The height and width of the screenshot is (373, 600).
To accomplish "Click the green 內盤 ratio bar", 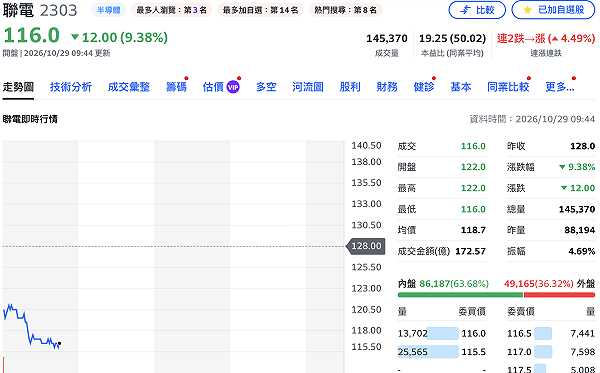I will coord(460,295).
